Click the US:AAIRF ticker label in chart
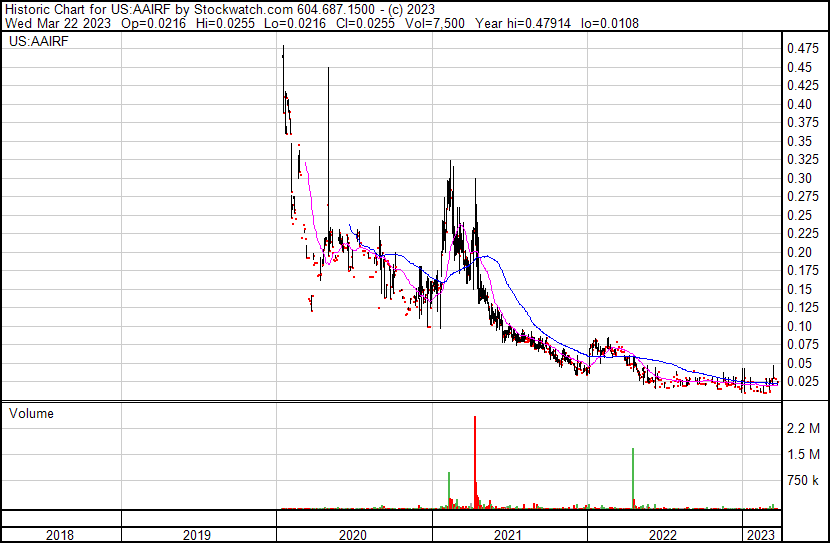The image size is (830, 543). pos(32,43)
